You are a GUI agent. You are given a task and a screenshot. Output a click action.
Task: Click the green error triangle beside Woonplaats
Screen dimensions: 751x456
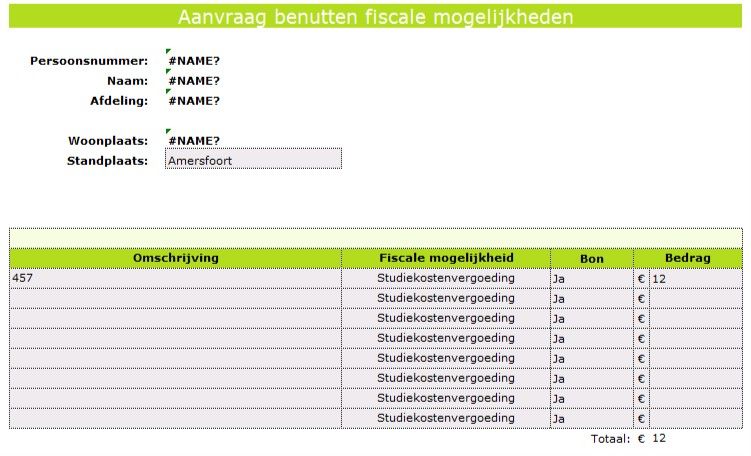(168, 132)
